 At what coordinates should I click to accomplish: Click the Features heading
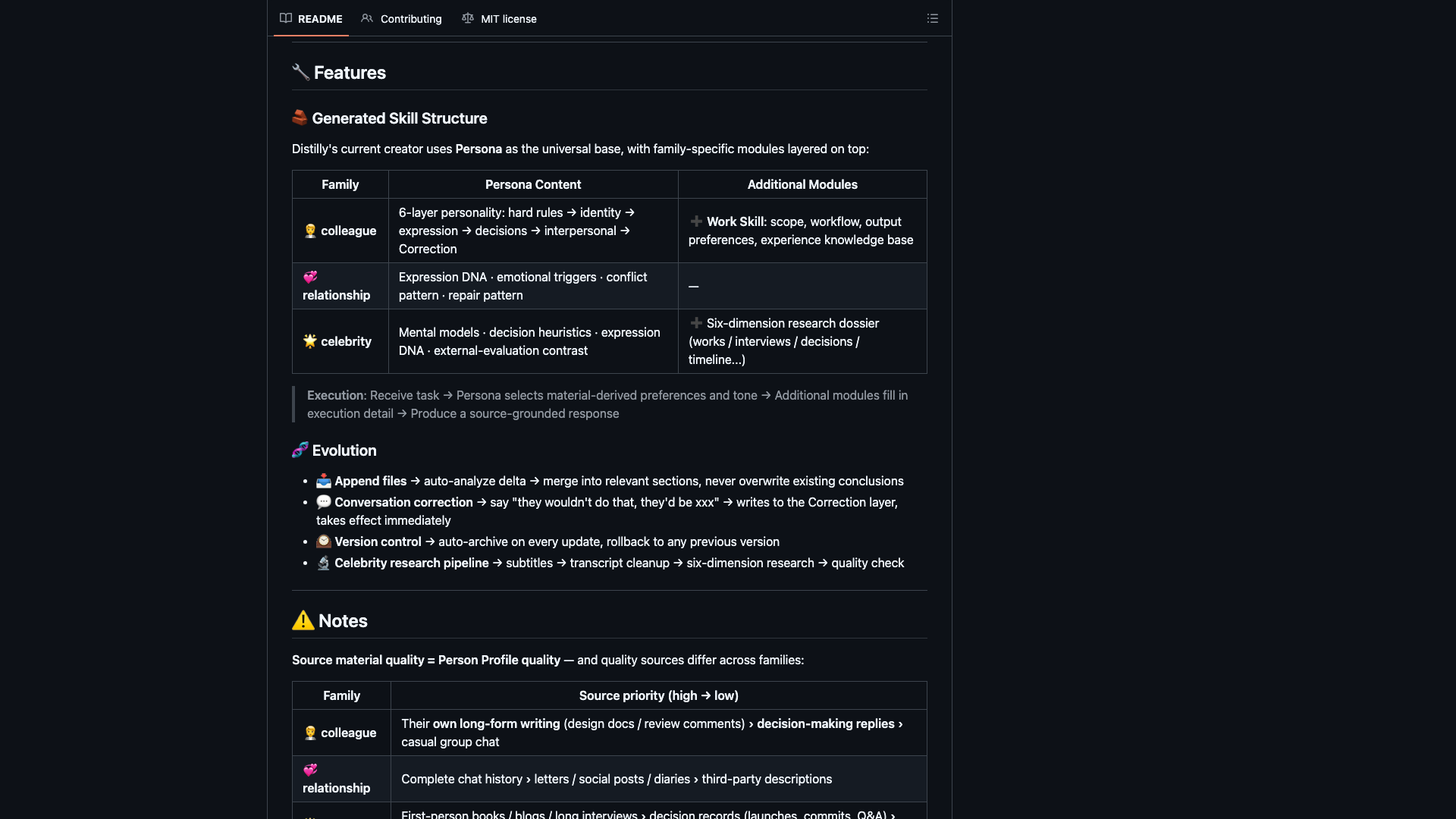[x=350, y=72]
